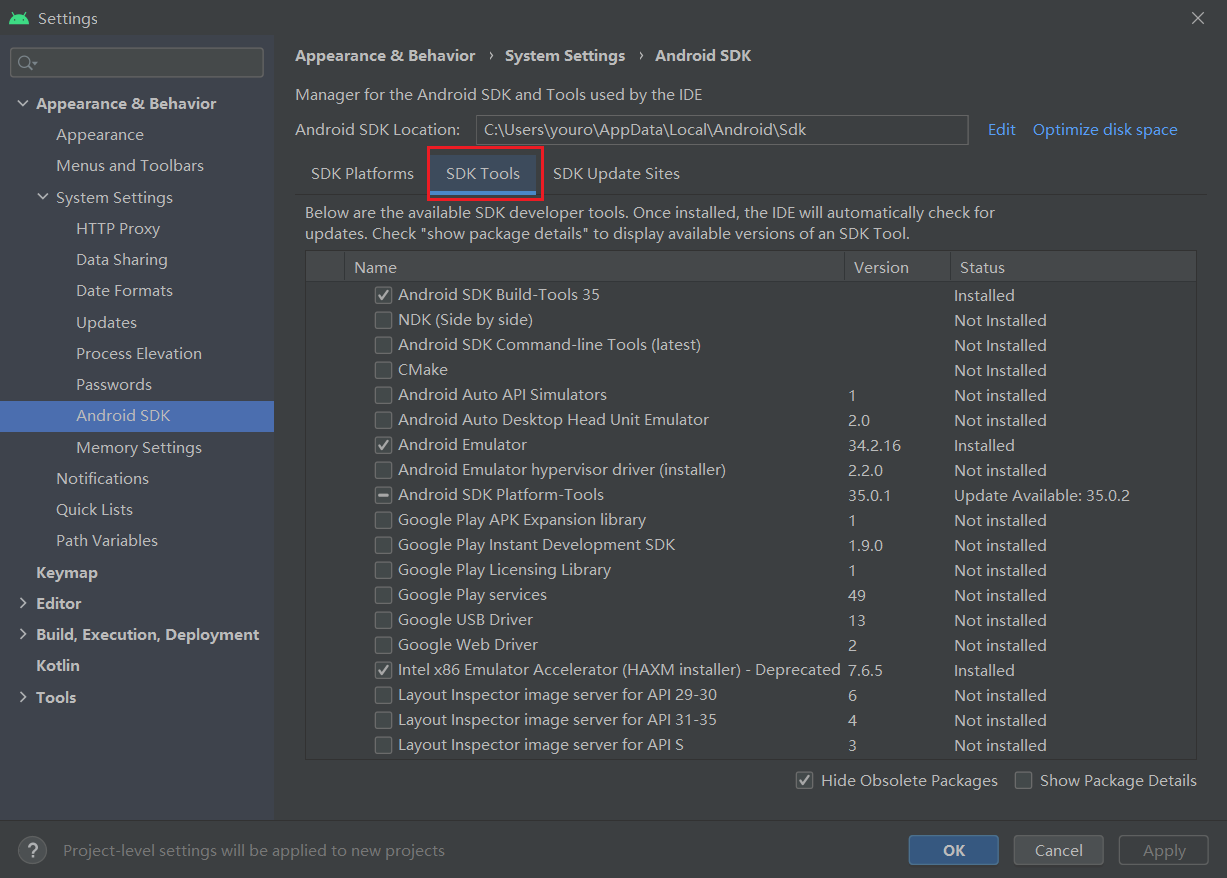Expand the Tools settings section
1227x878 pixels.
pos(23,697)
